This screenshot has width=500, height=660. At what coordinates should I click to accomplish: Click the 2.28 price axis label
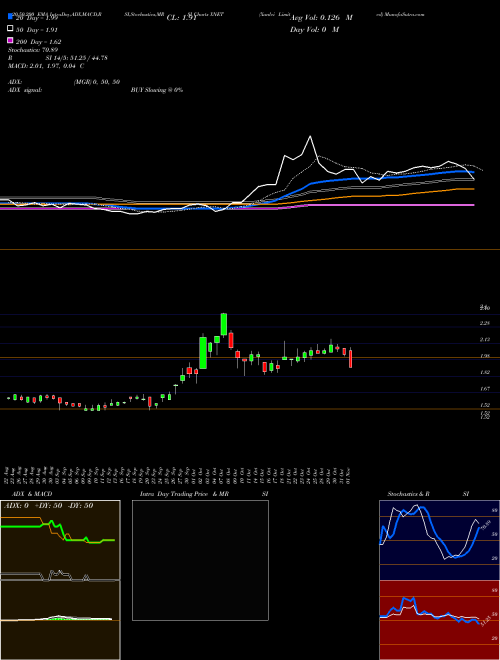[x=485, y=323]
